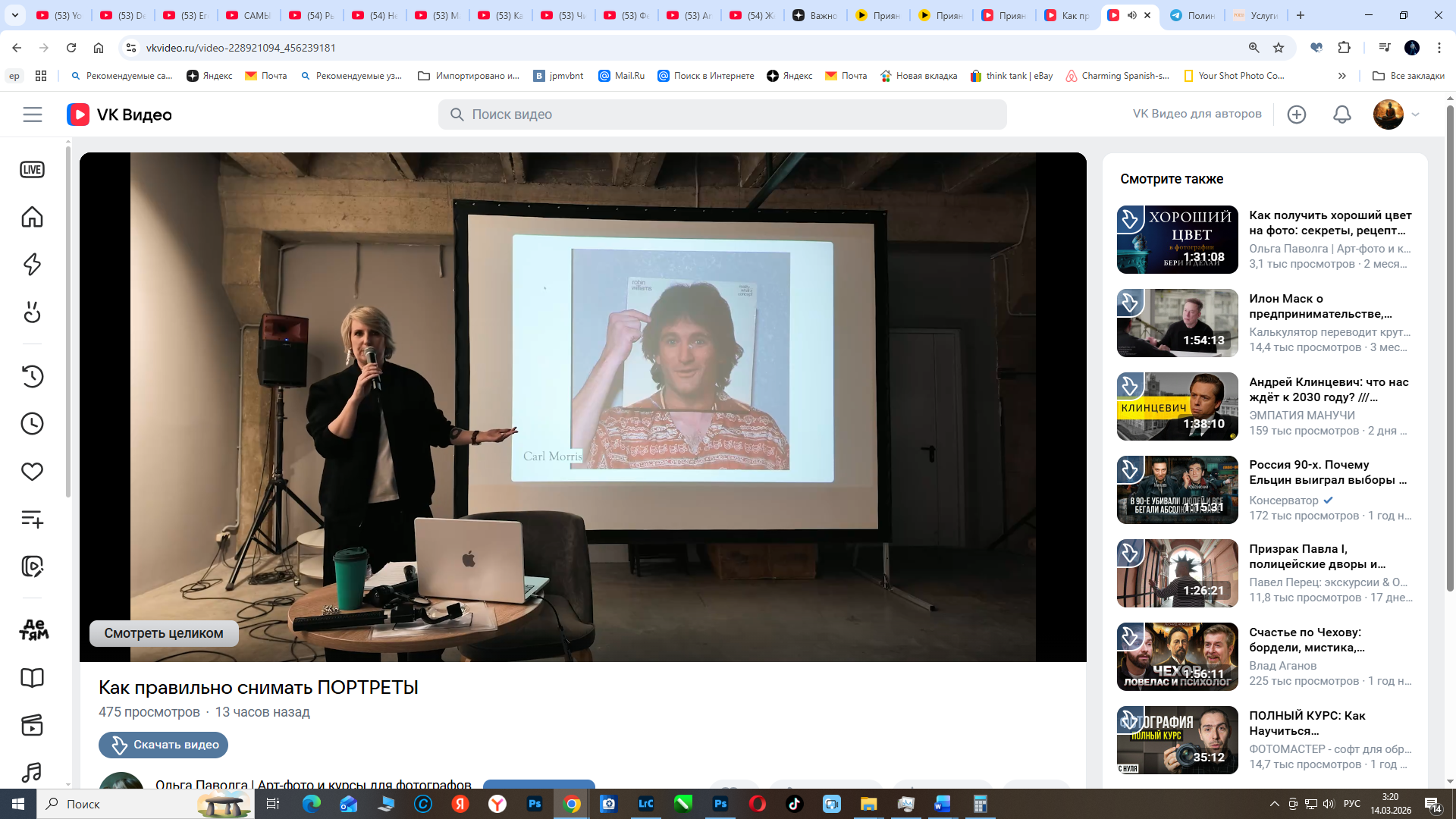Open the tab search dropdown arrow

click(x=14, y=15)
